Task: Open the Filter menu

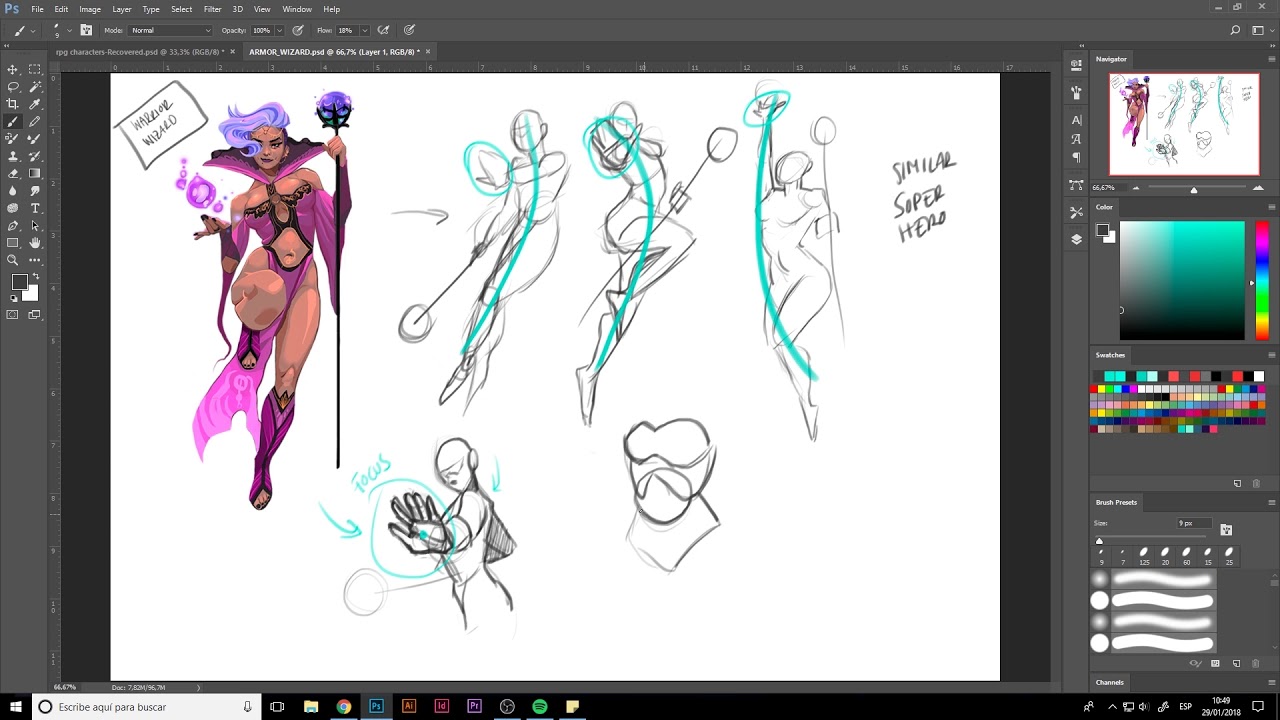Action: pyautogui.click(x=212, y=9)
